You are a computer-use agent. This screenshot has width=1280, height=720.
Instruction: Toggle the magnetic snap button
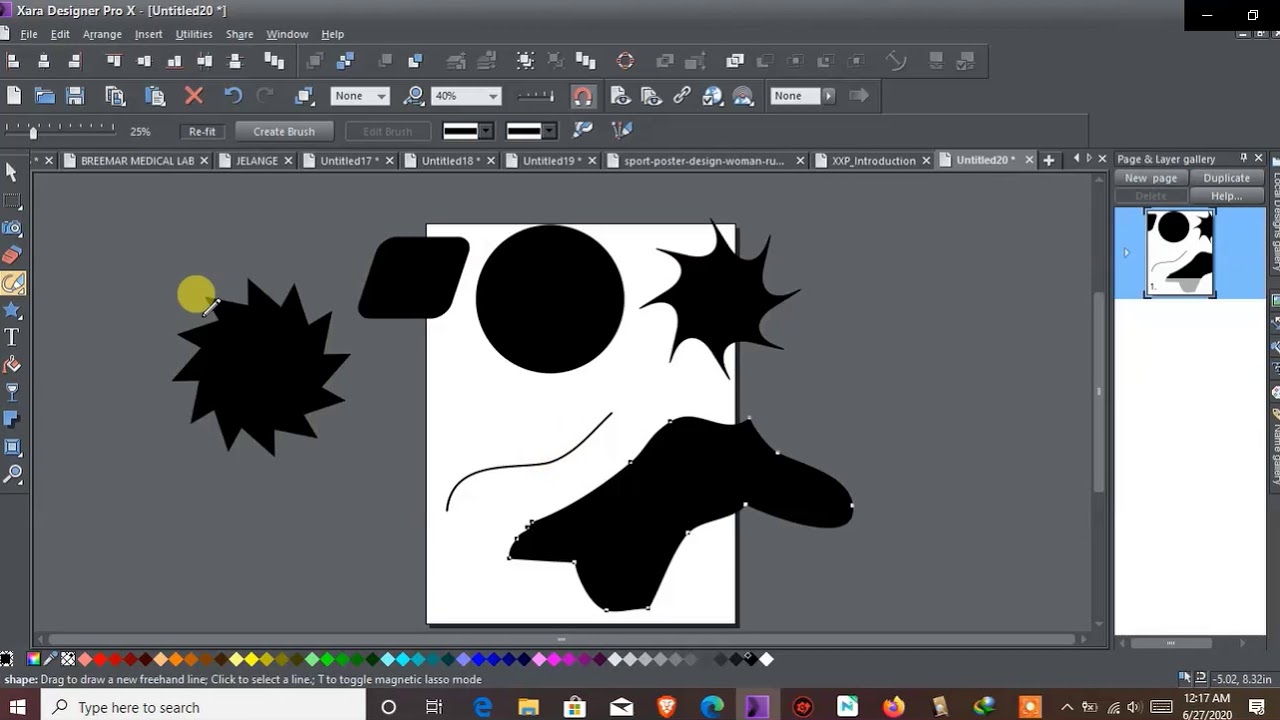[x=582, y=96]
